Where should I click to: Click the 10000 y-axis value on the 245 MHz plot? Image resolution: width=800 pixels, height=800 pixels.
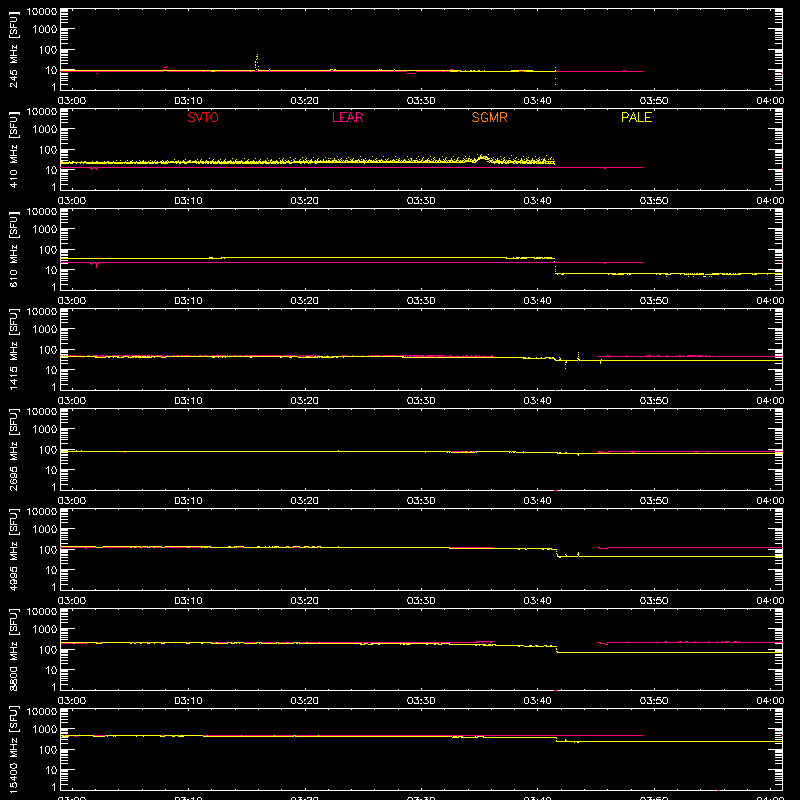pos(42,12)
